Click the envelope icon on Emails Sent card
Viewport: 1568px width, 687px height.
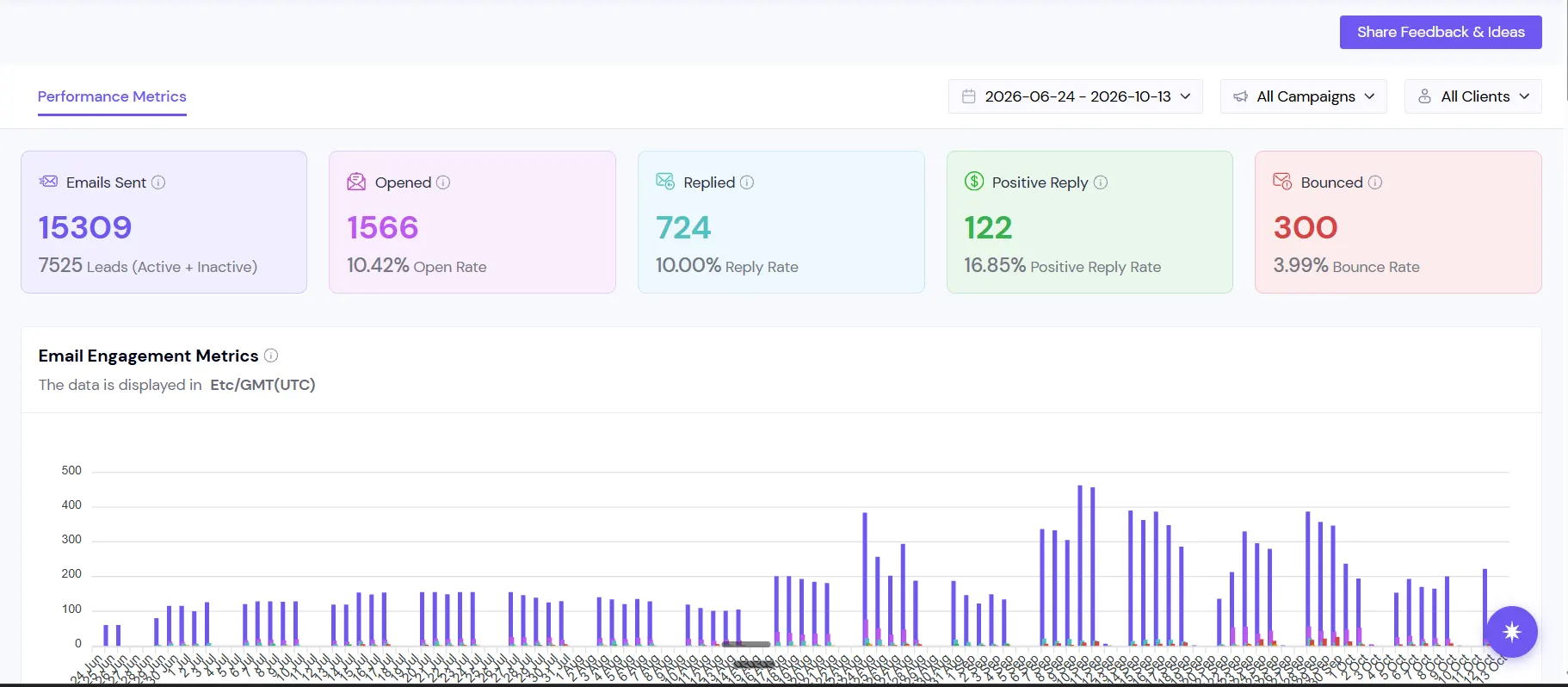48,181
